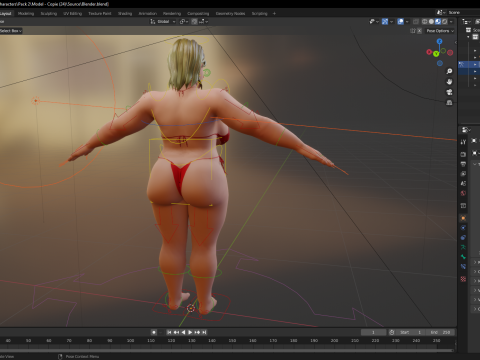Screen dimensions: 480x360
Task: Jump to the first frame
Action: pos(169,332)
